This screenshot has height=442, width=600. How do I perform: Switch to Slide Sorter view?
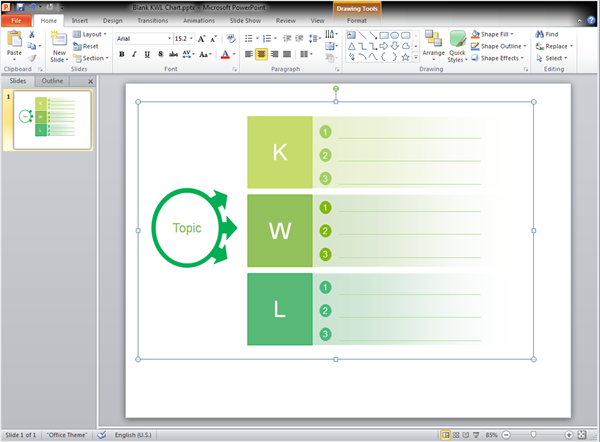458,435
